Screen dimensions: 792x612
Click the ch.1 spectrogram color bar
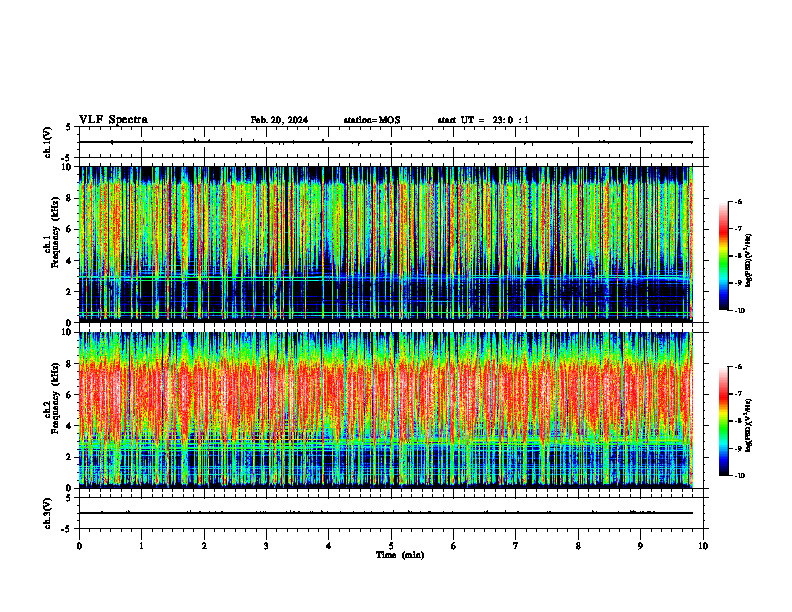point(723,256)
